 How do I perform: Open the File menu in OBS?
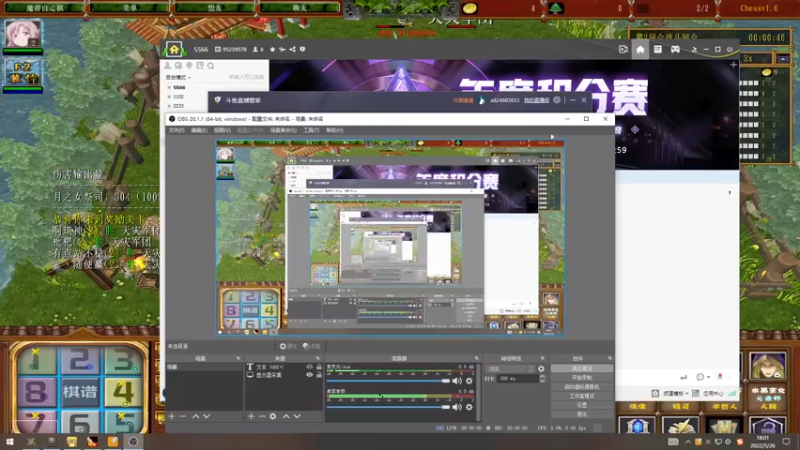[x=176, y=131]
